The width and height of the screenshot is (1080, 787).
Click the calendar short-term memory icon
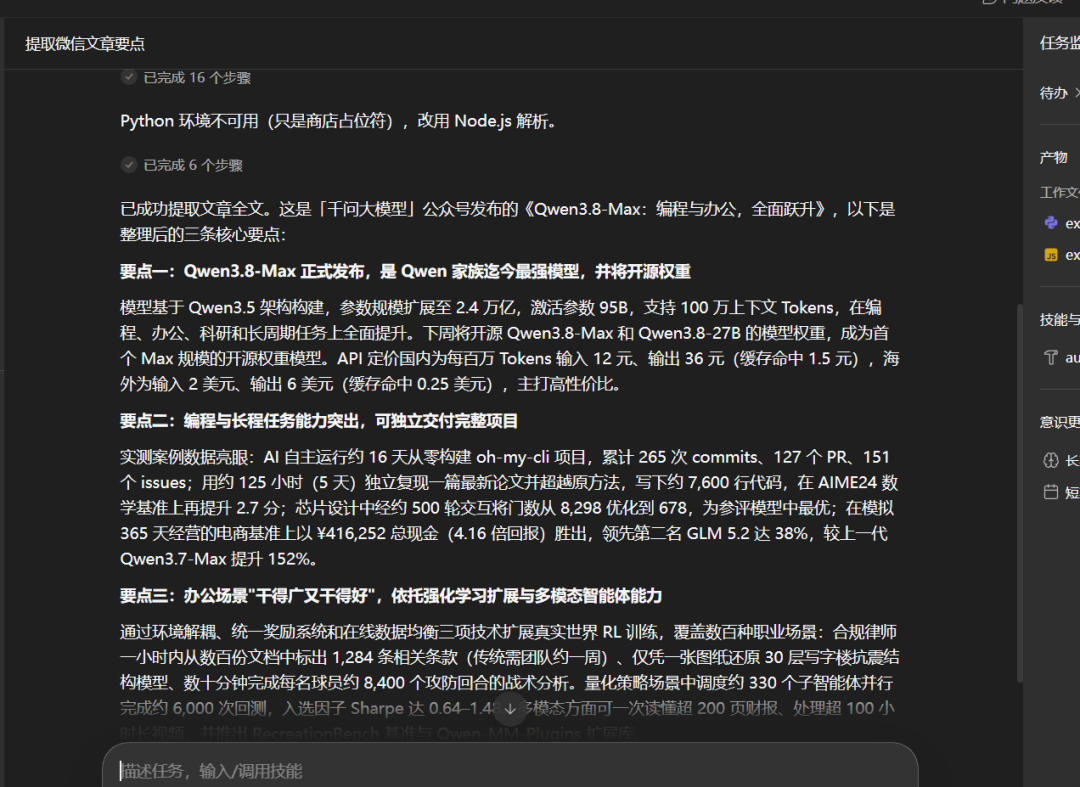click(x=1050, y=492)
